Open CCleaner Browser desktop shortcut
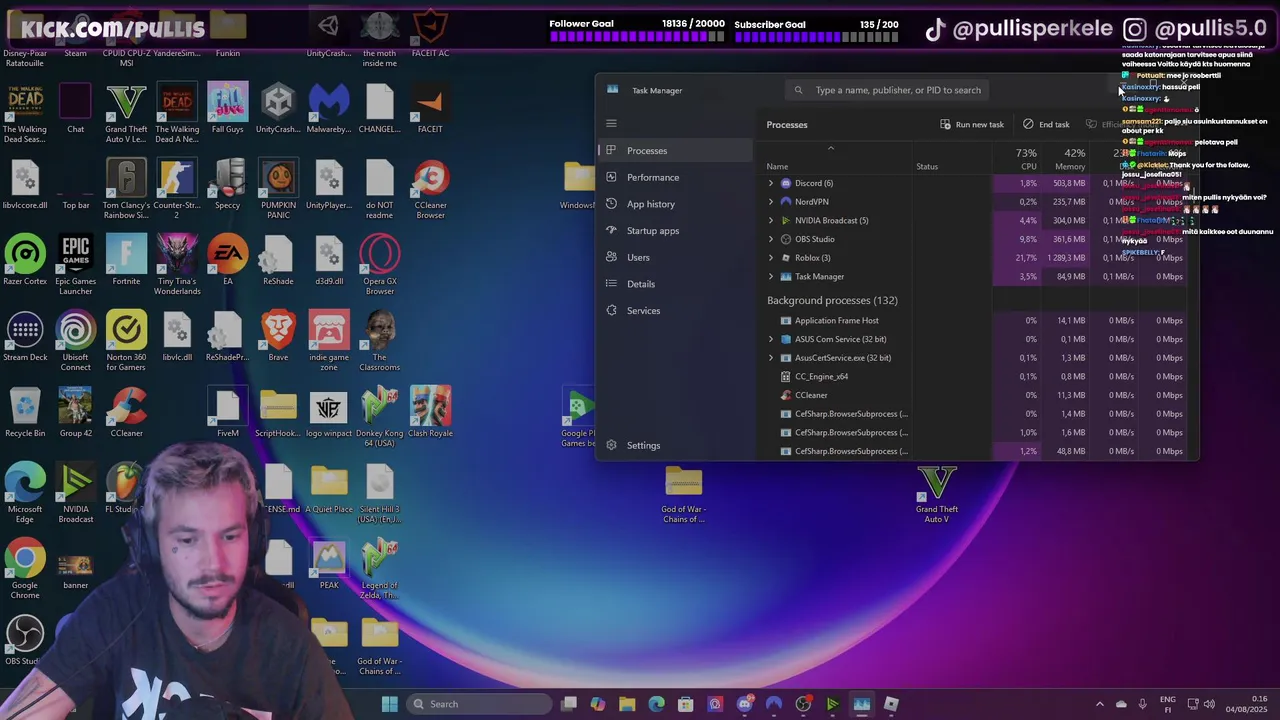Image resolution: width=1280 pixels, height=720 pixels. click(430, 190)
